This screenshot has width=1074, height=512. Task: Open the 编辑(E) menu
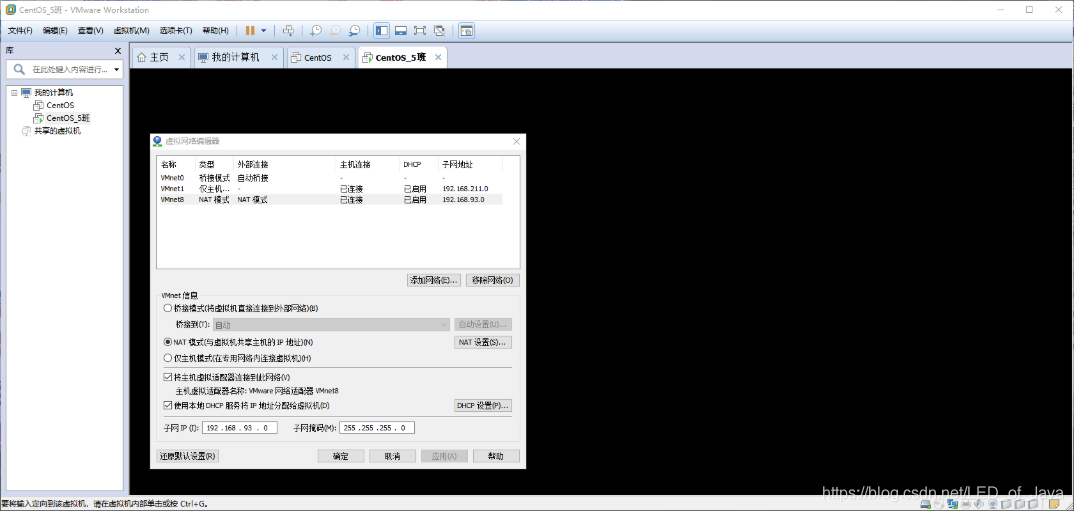(55, 31)
